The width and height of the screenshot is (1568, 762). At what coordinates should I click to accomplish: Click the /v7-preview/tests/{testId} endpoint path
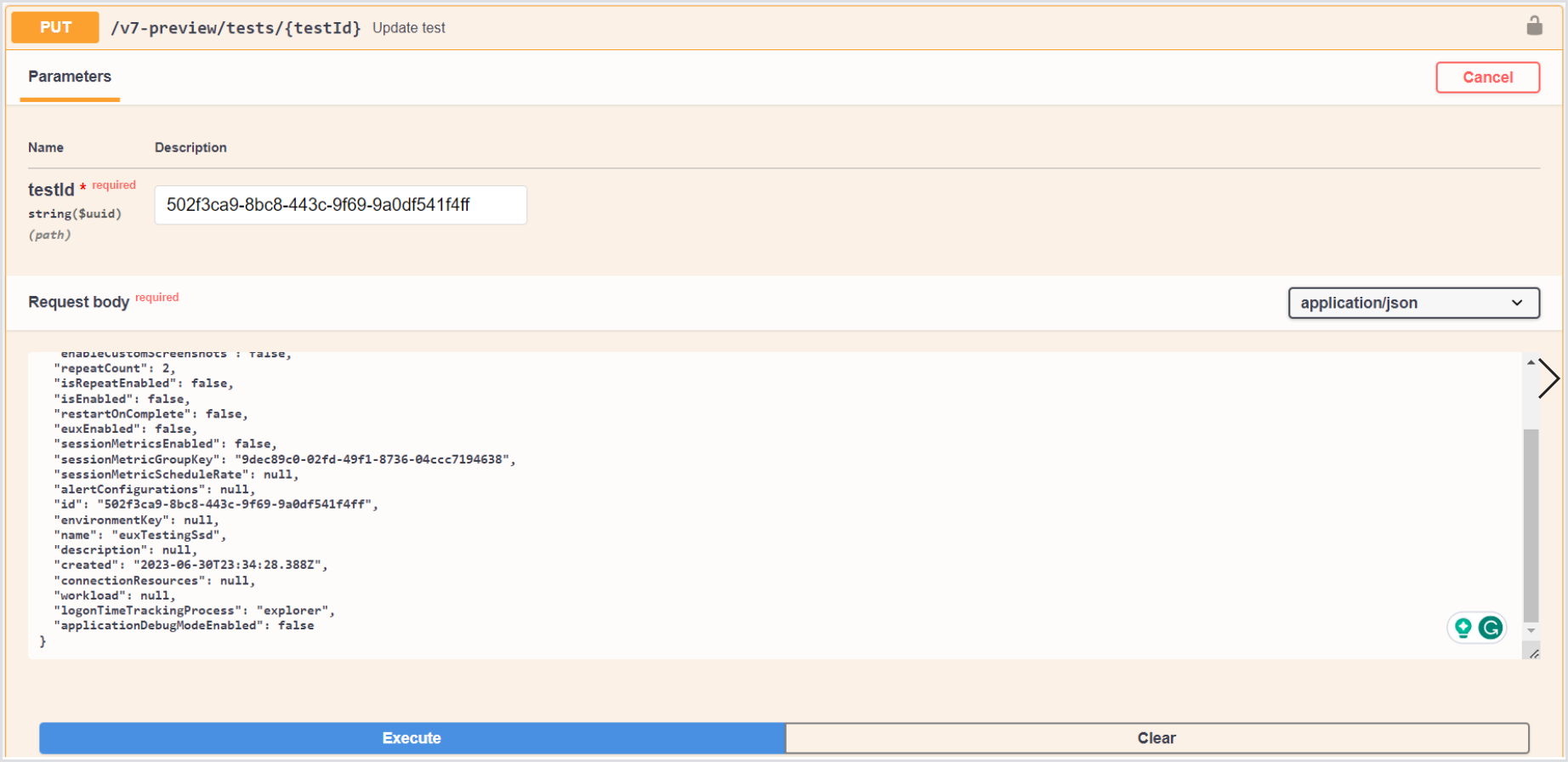(x=236, y=28)
